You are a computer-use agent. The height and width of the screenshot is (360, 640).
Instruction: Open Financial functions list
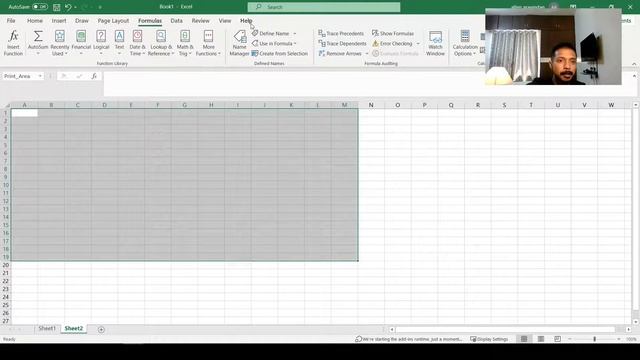click(81, 43)
